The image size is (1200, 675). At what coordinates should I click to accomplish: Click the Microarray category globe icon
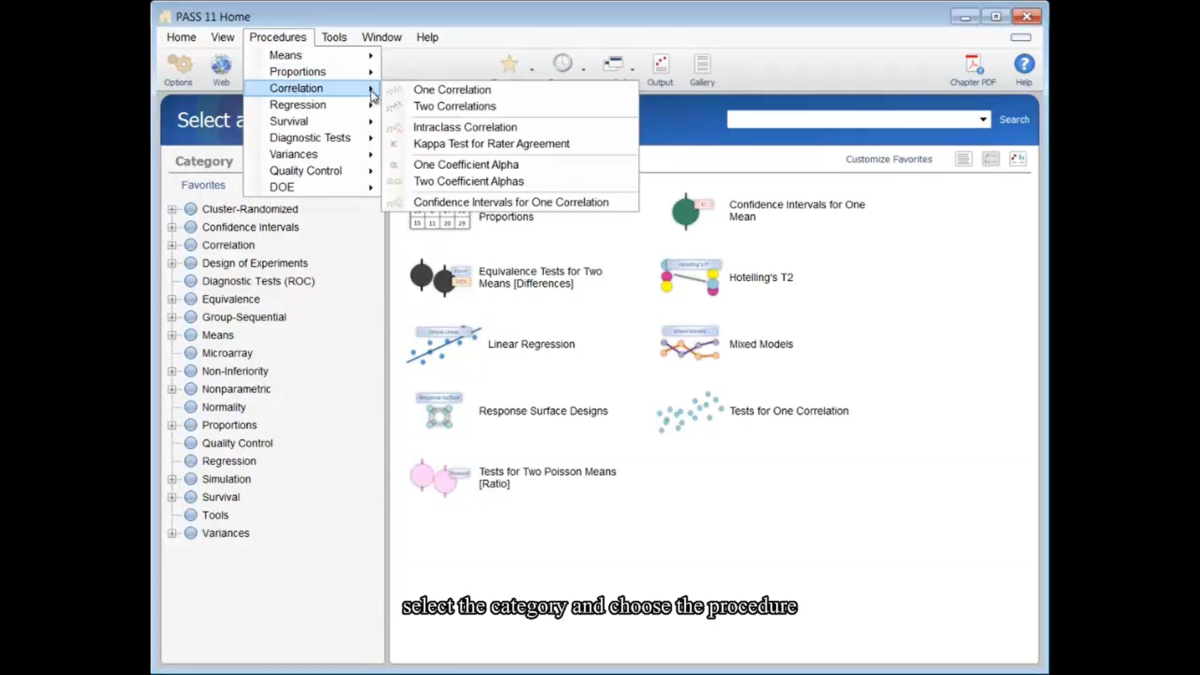click(191, 353)
